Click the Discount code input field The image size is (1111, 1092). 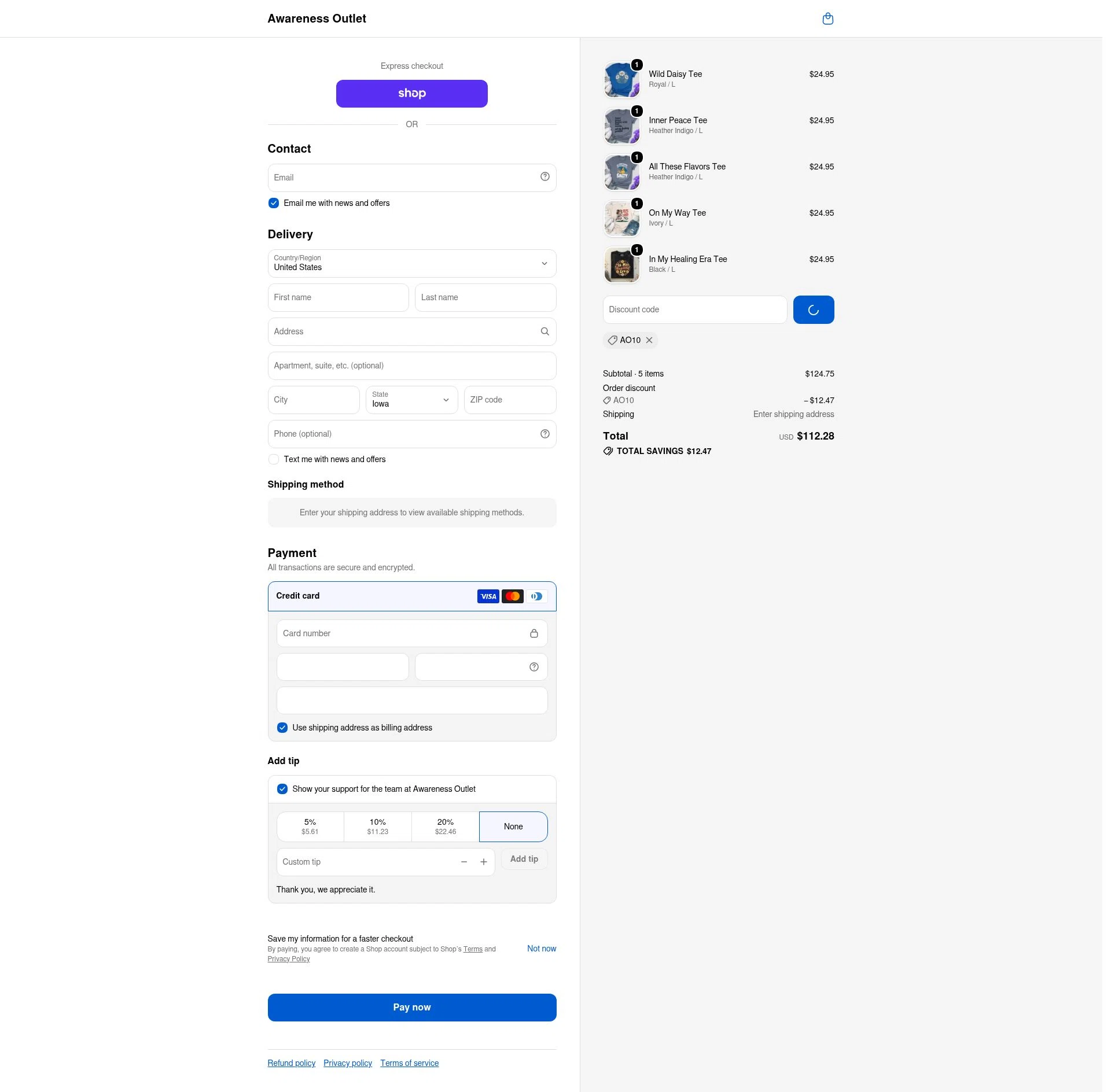pos(694,309)
